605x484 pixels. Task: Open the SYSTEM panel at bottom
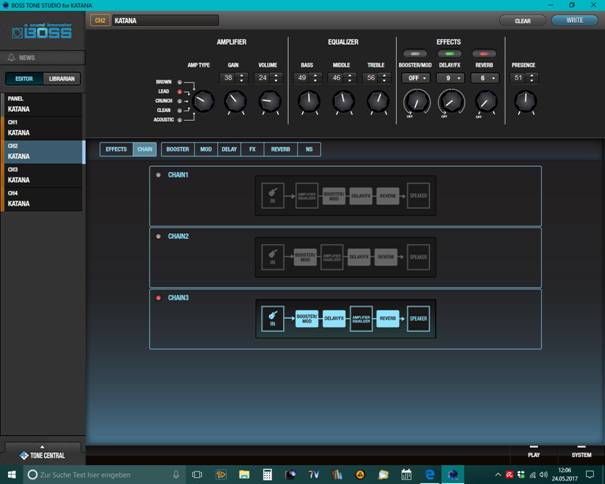click(581, 452)
